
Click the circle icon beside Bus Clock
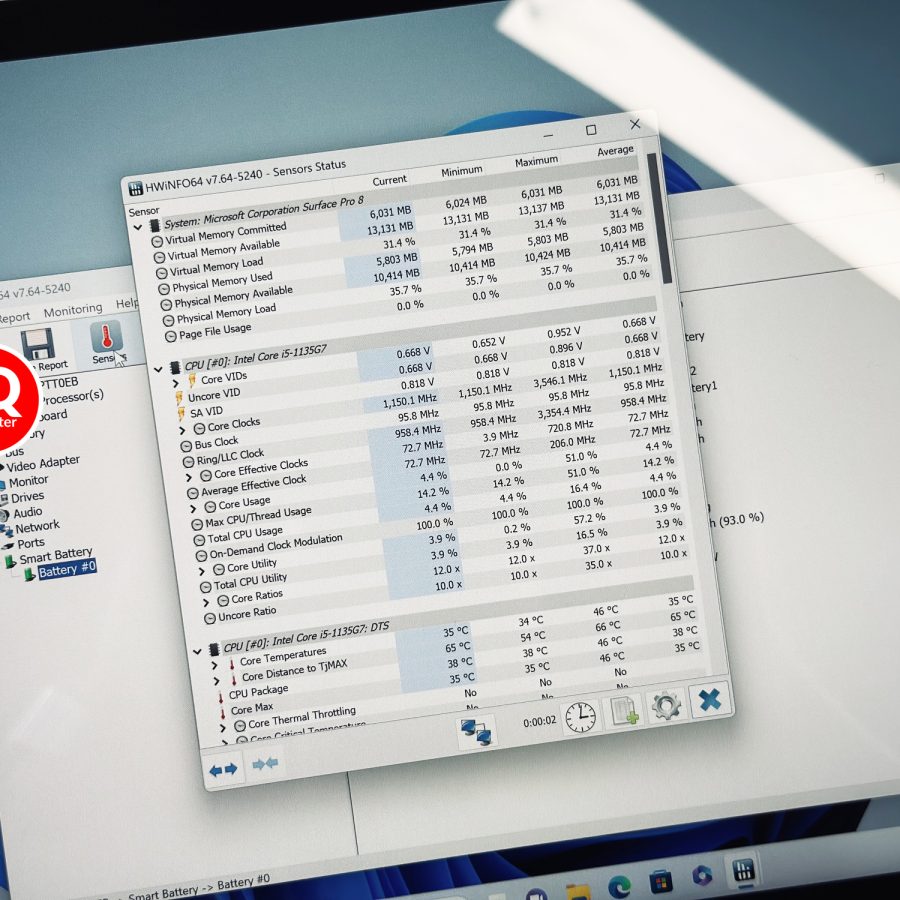click(x=186, y=446)
